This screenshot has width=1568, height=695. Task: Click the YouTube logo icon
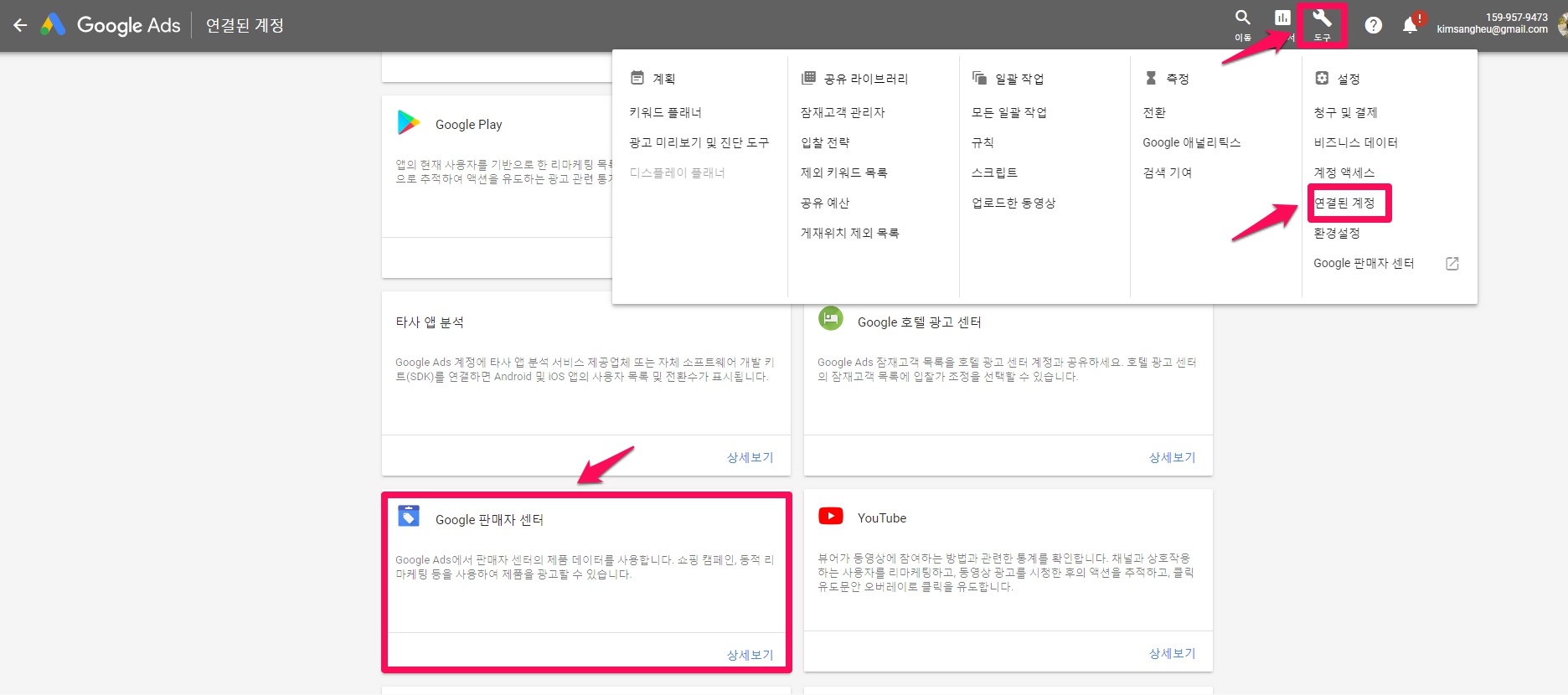(830, 517)
